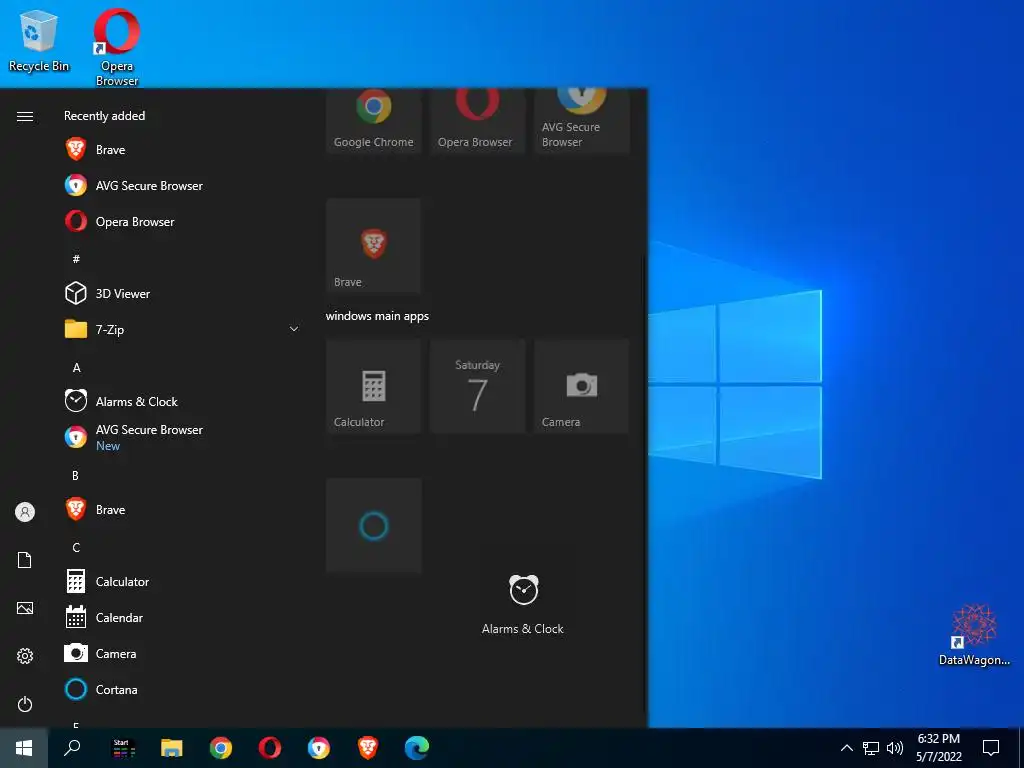This screenshot has width=1024, height=768.
Task: Click the Power button in Start
Action: click(x=25, y=704)
